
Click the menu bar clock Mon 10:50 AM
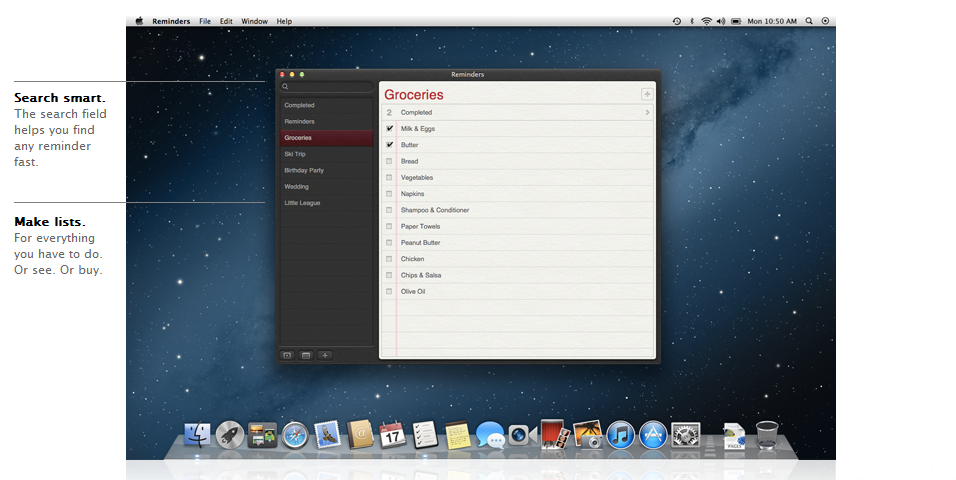[772, 21]
